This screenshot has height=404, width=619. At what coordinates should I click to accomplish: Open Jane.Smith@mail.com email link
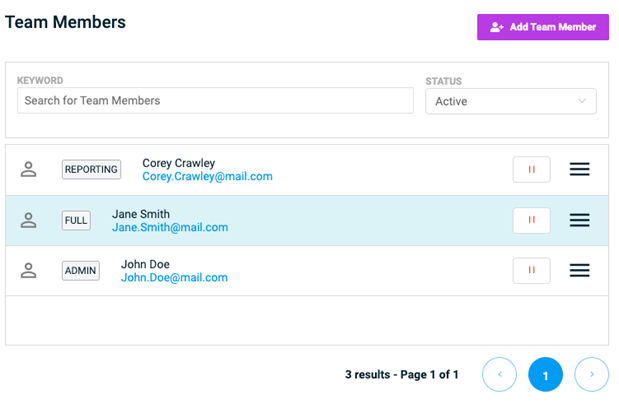(170, 227)
